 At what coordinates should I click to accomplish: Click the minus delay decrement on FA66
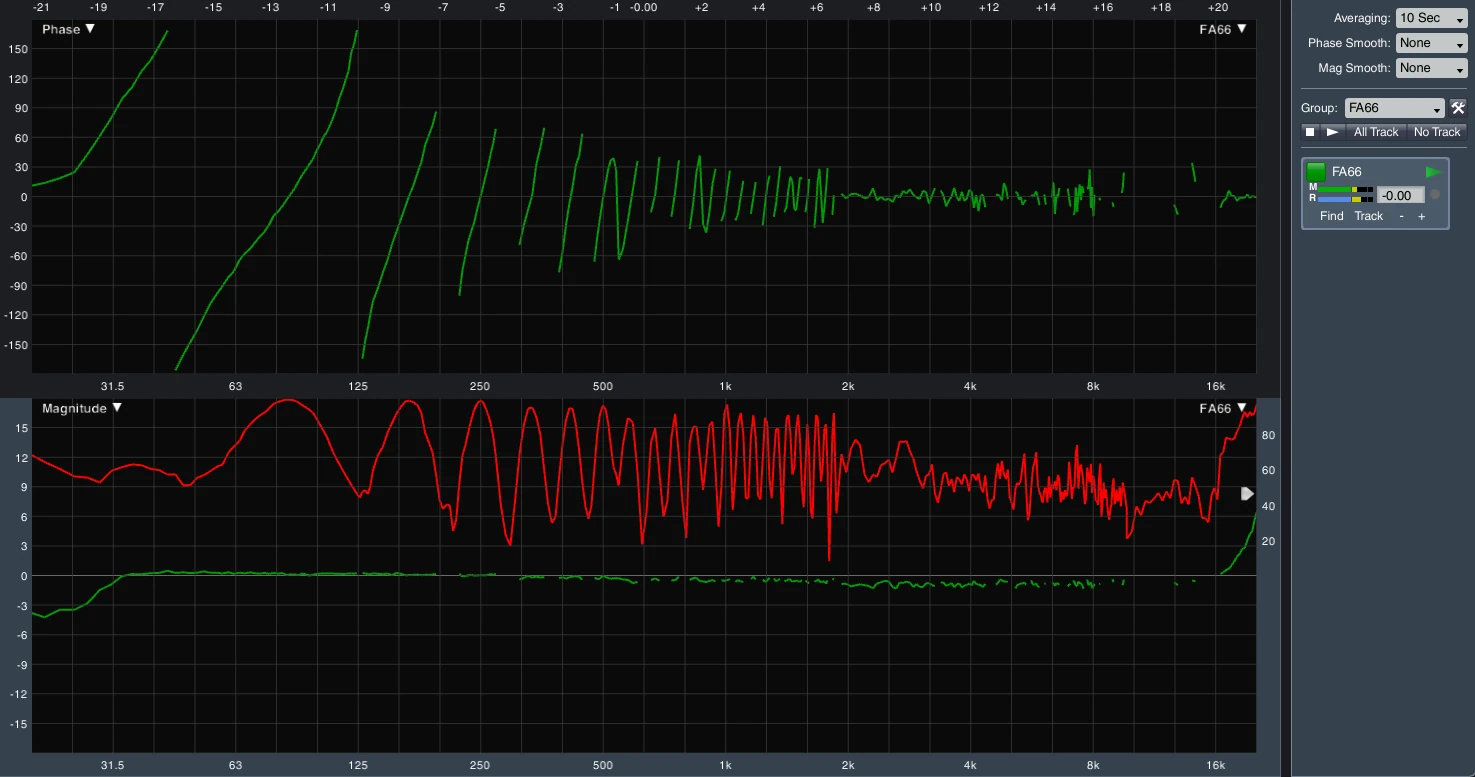1401,216
